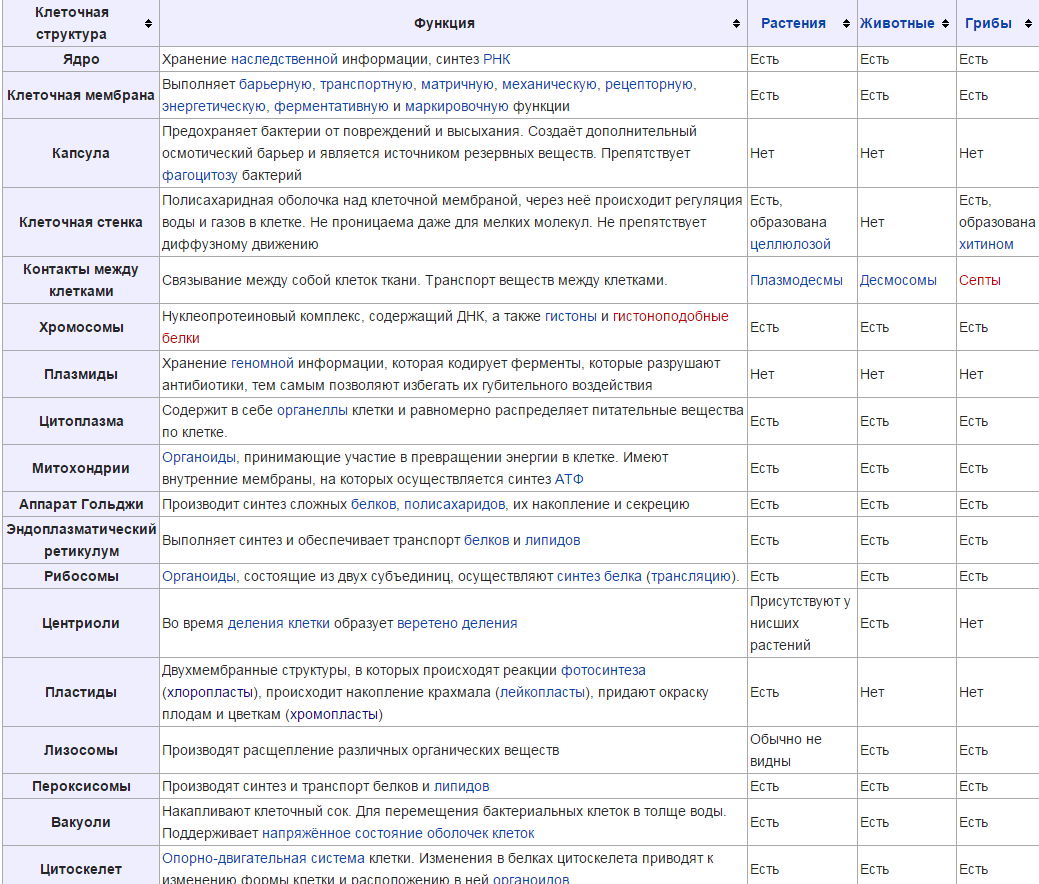Click sort arrows in Грибы column header

(1028, 23)
